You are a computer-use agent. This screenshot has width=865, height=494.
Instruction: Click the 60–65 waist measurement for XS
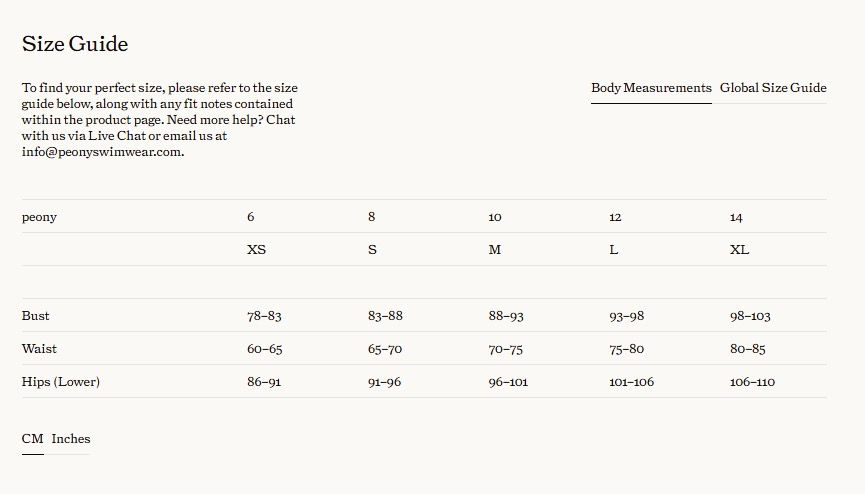pos(265,349)
